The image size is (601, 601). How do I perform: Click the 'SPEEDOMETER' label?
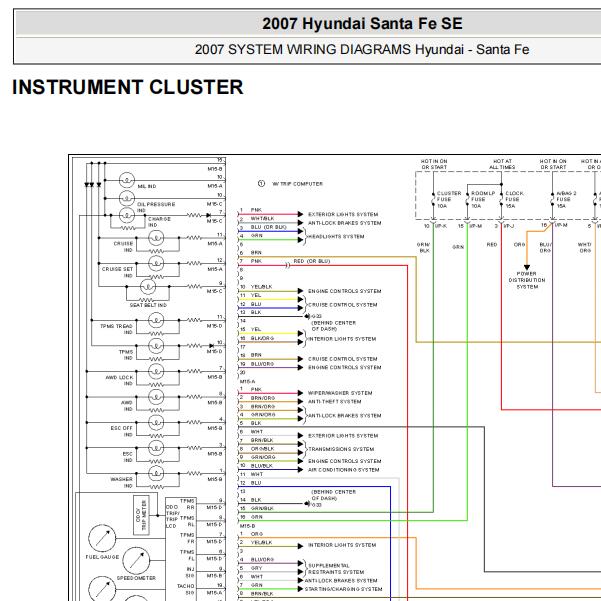(136, 578)
